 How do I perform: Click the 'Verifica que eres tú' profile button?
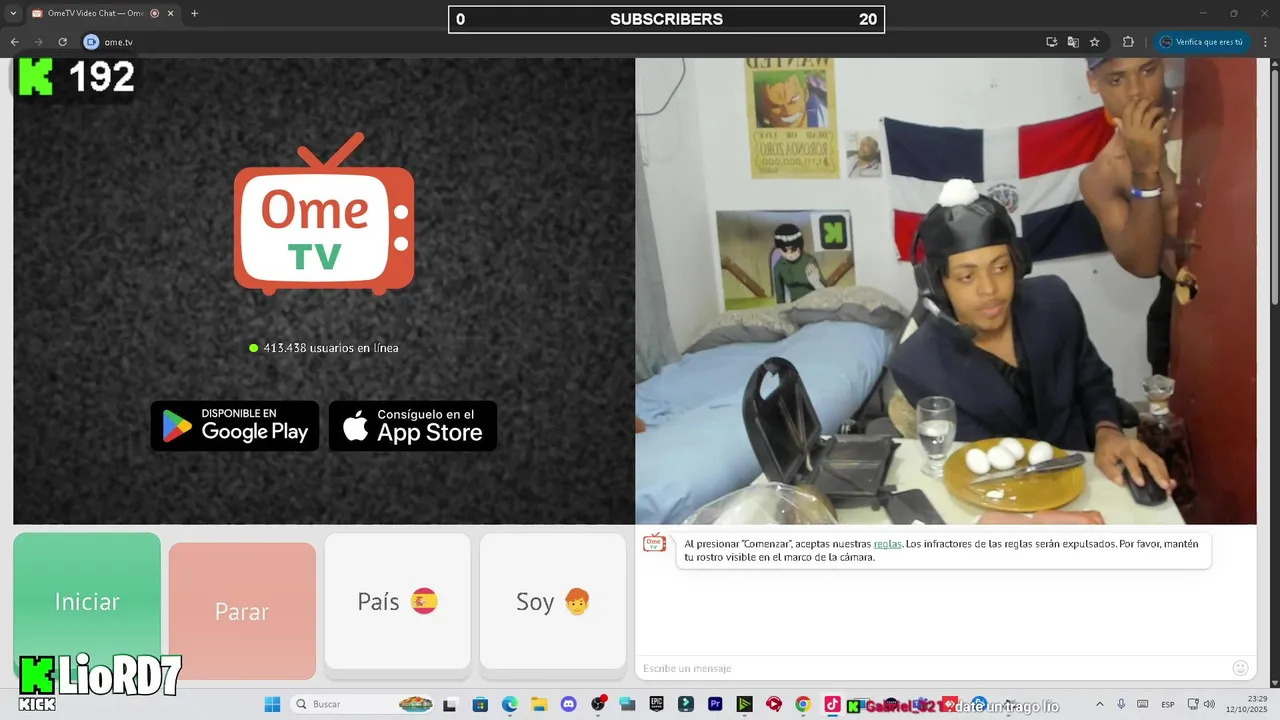click(1201, 42)
